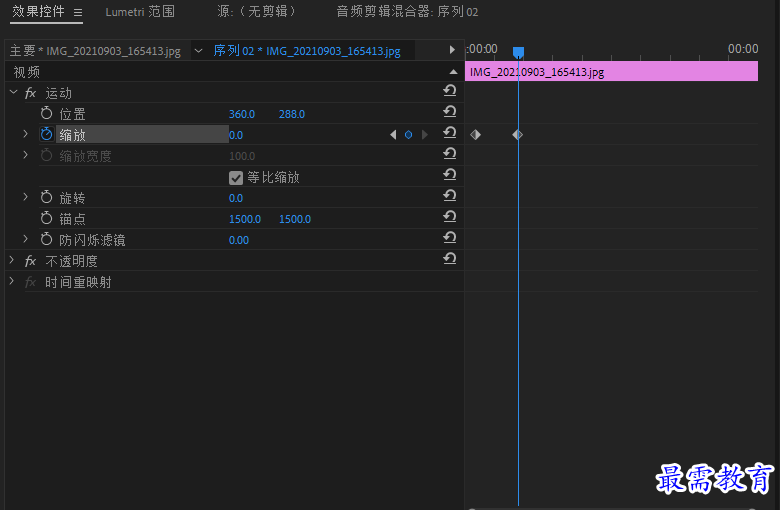Toggle the fx switch for 时间重映射
The image size is (780, 510).
click(x=30, y=282)
